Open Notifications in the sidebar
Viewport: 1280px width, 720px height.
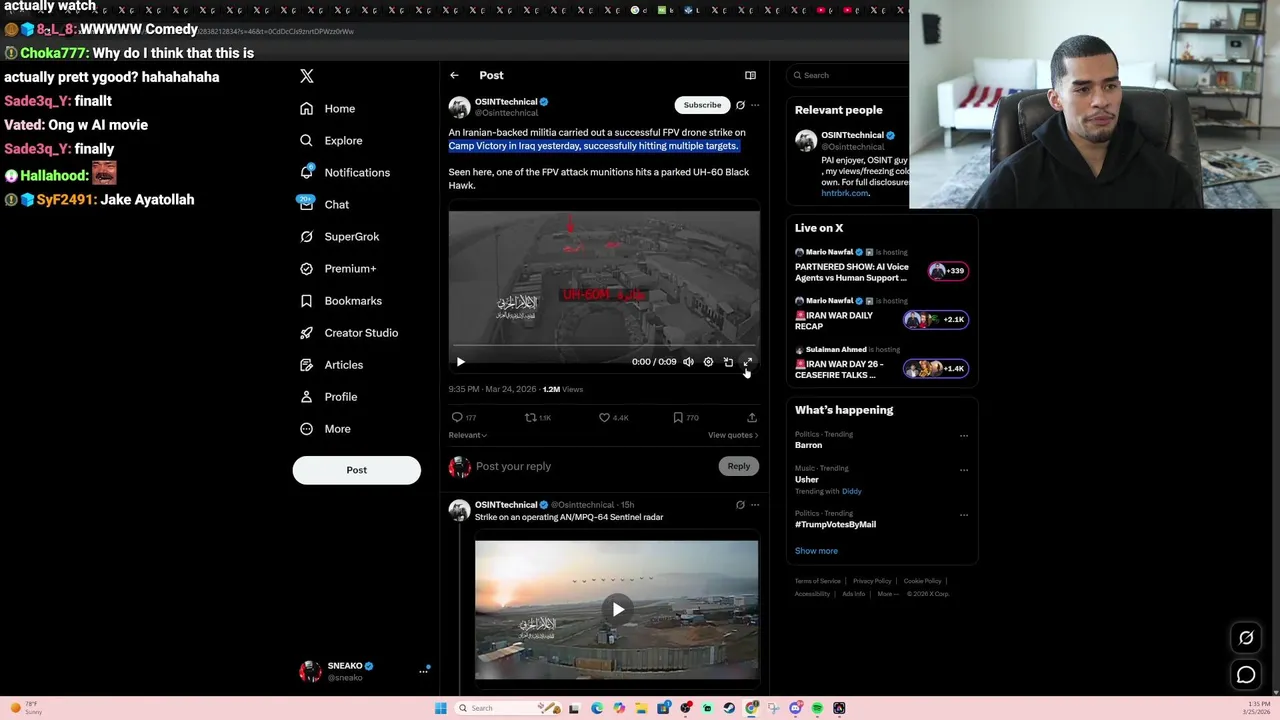click(345, 173)
